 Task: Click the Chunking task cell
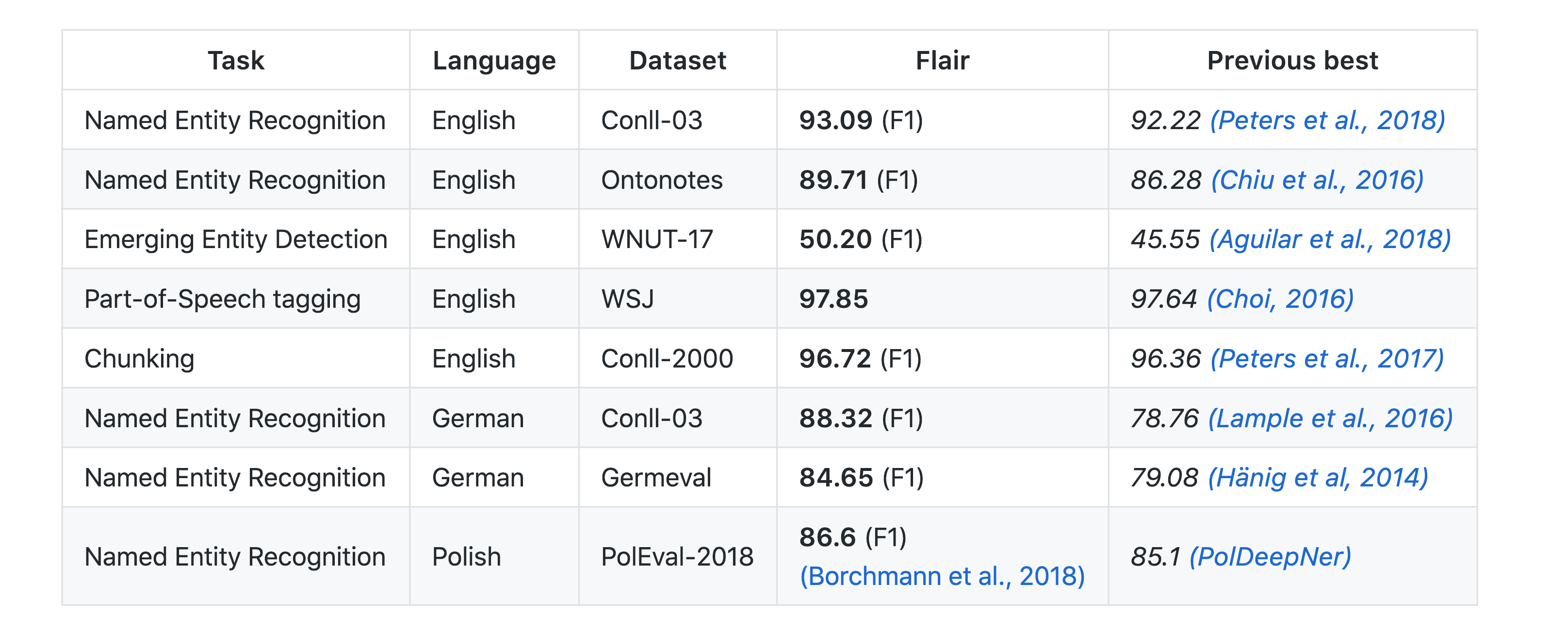pyautogui.click(x=139, y=359)
